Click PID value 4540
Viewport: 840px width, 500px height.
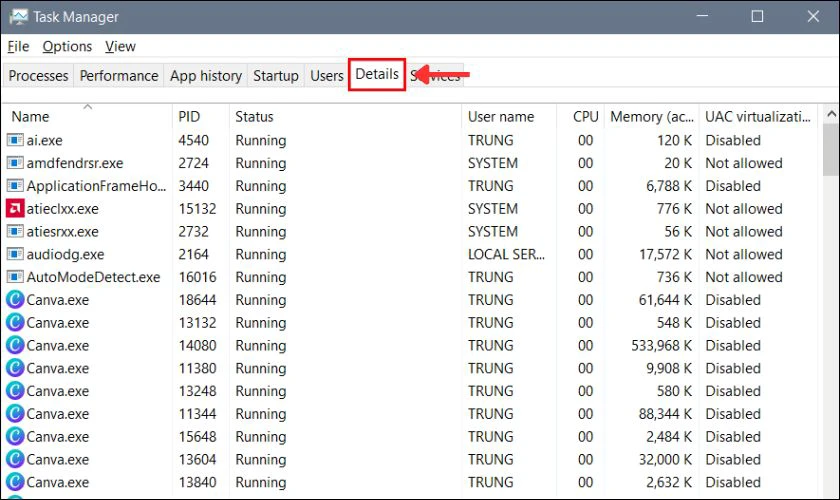[193, 140]
